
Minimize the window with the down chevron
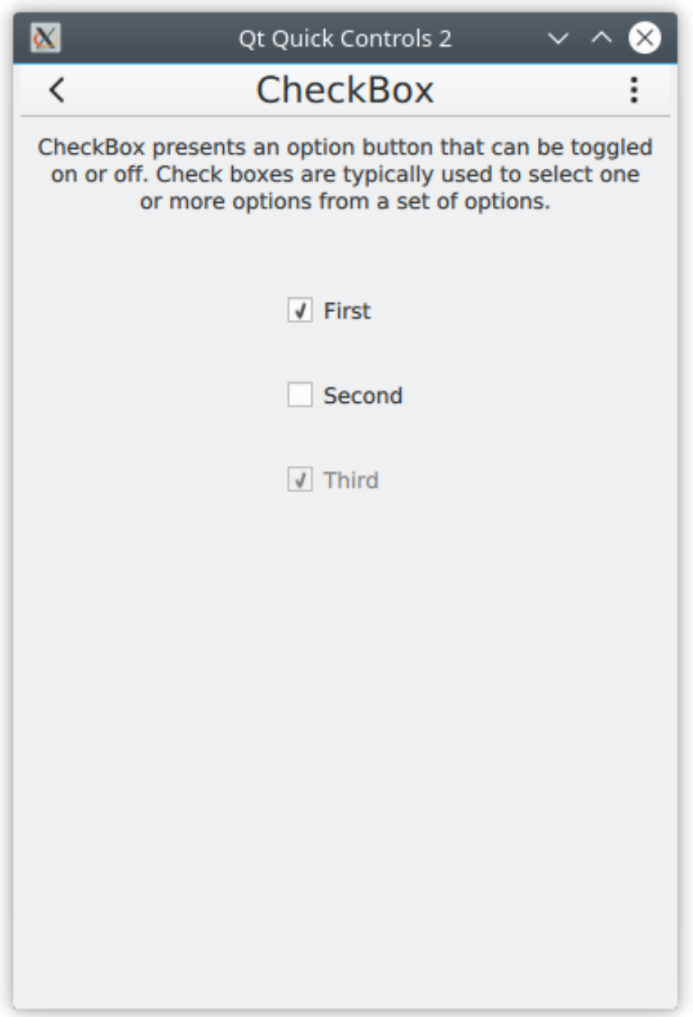pos(559,38)
